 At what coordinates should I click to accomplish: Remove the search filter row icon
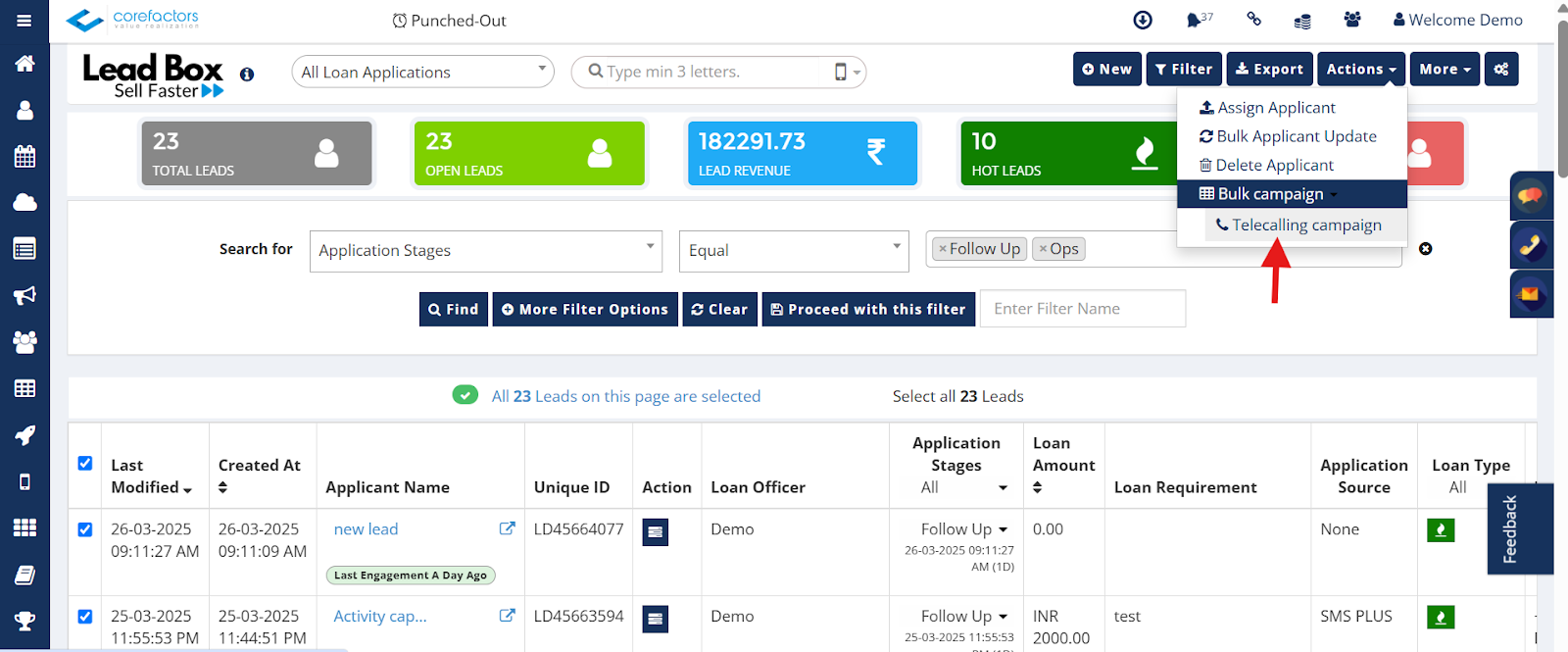[1426, 249]
